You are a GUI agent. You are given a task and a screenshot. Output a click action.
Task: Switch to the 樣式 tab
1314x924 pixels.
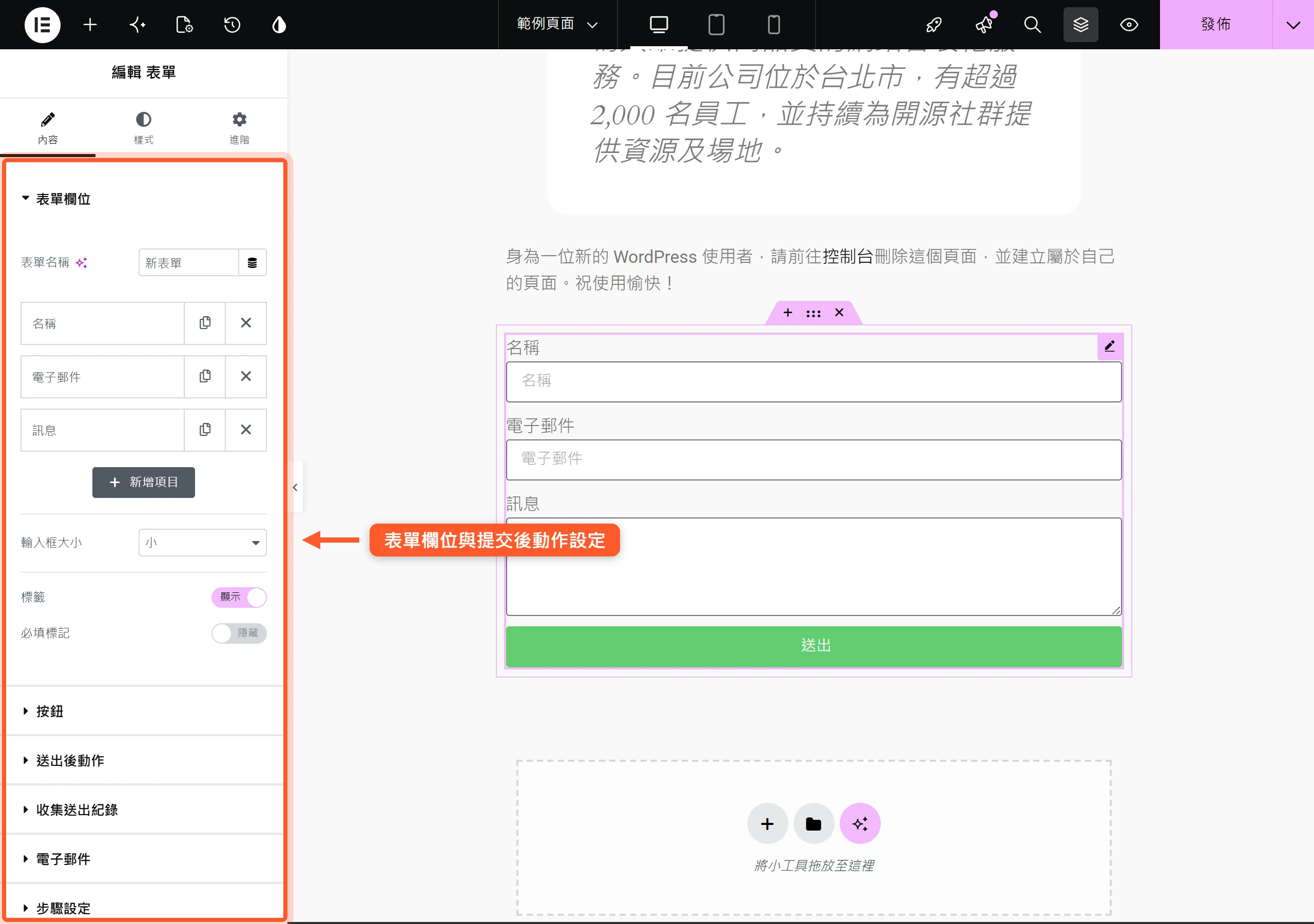[x=143, y=128]
